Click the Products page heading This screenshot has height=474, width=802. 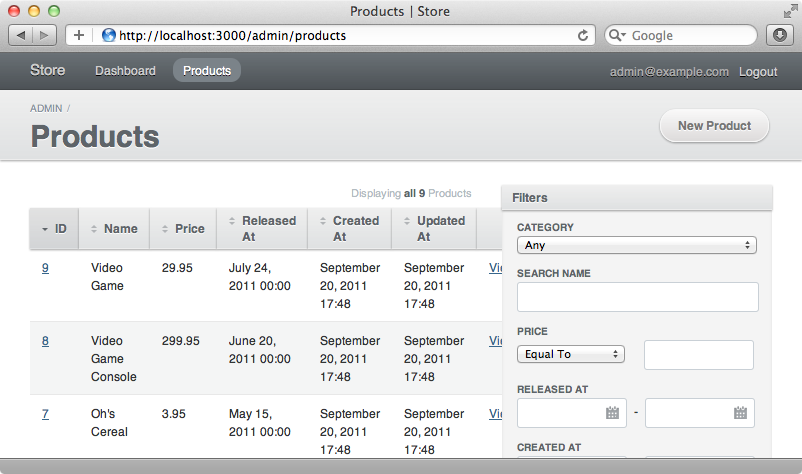[95, 137]
